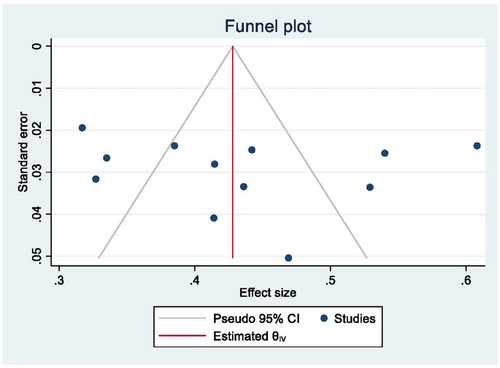Click the lowest dot left of red line
The image size is (500, 368).
(214, 218)
